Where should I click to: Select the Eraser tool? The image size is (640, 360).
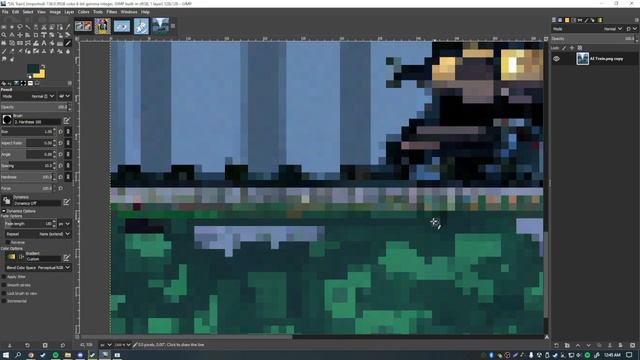point(12,51)
